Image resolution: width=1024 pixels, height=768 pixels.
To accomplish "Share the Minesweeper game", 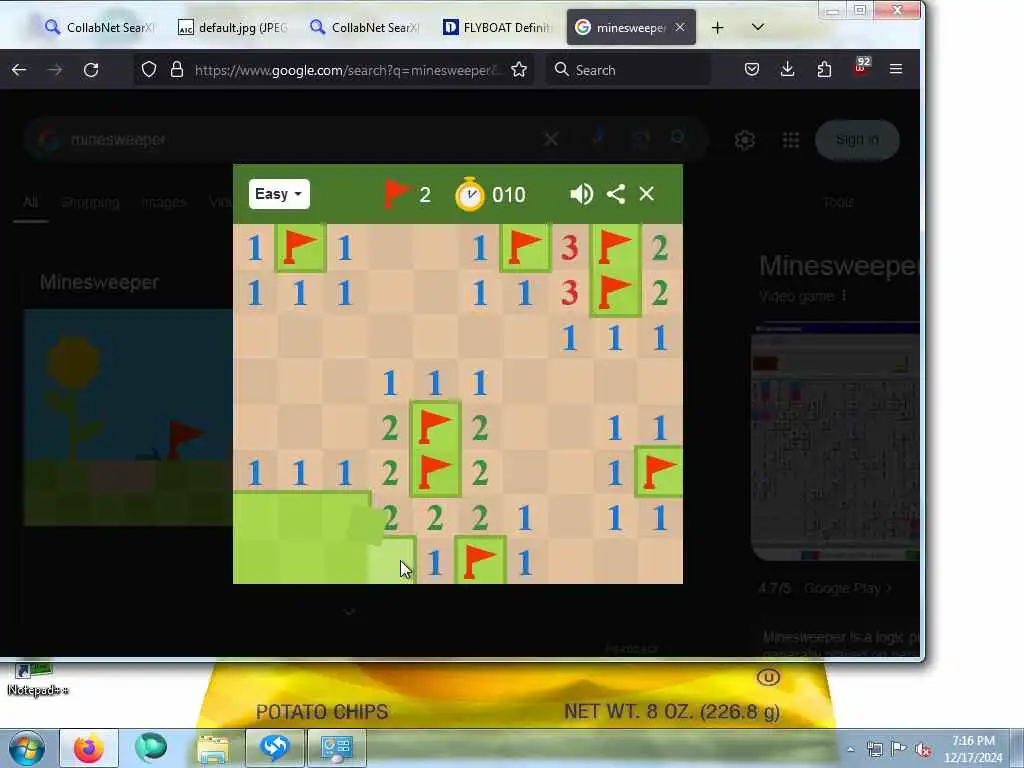I will pyautogui.click(x=616, y=194).
